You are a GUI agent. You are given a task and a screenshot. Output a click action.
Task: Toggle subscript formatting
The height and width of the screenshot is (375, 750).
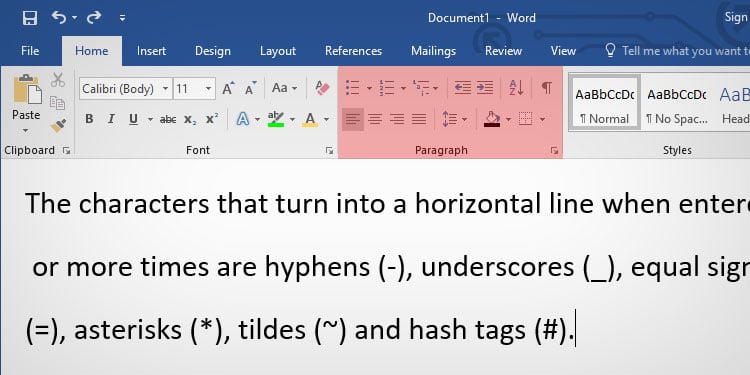point(190,119)
